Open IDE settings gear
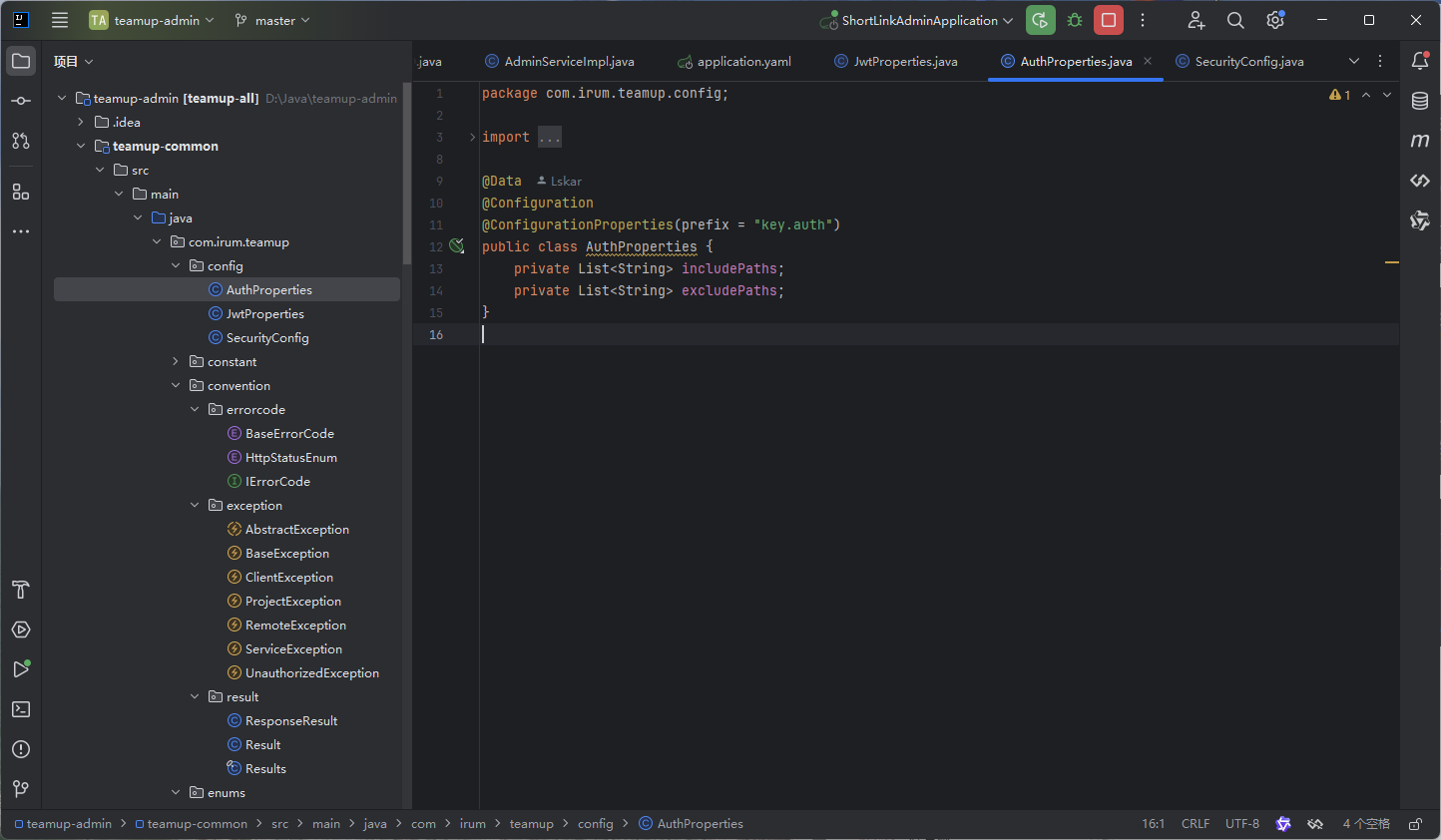The width and height of the screenshot is (1441, 840). [x=1275, y=20]
